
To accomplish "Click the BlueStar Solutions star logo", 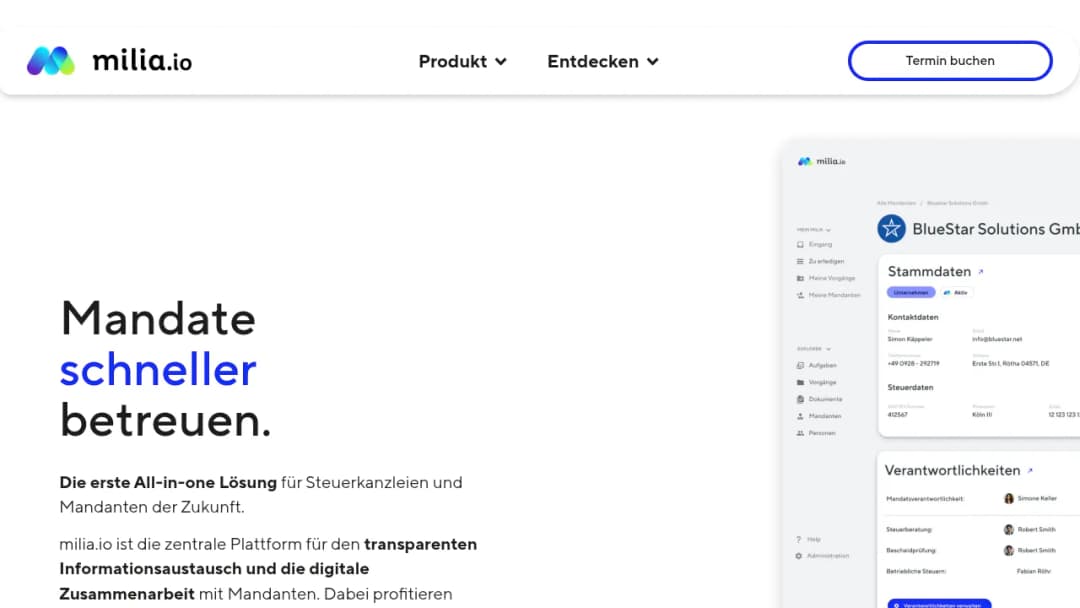I will [x=891, y=229].
